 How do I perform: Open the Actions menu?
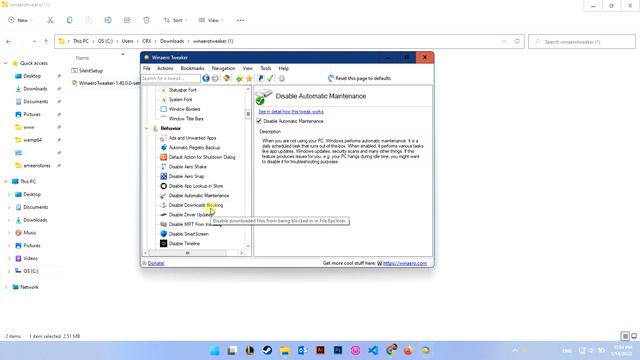tap(165, 68)
